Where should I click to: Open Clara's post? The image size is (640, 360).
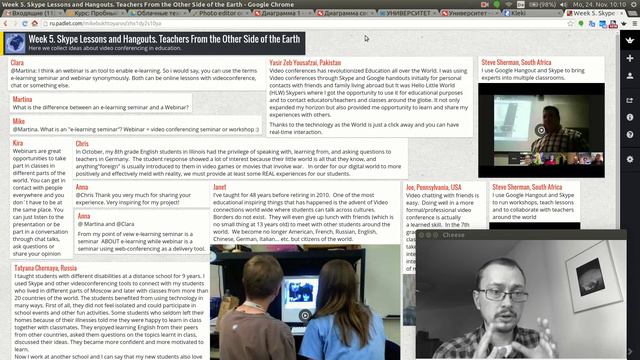pyautogui.click(x=137, y=74)
